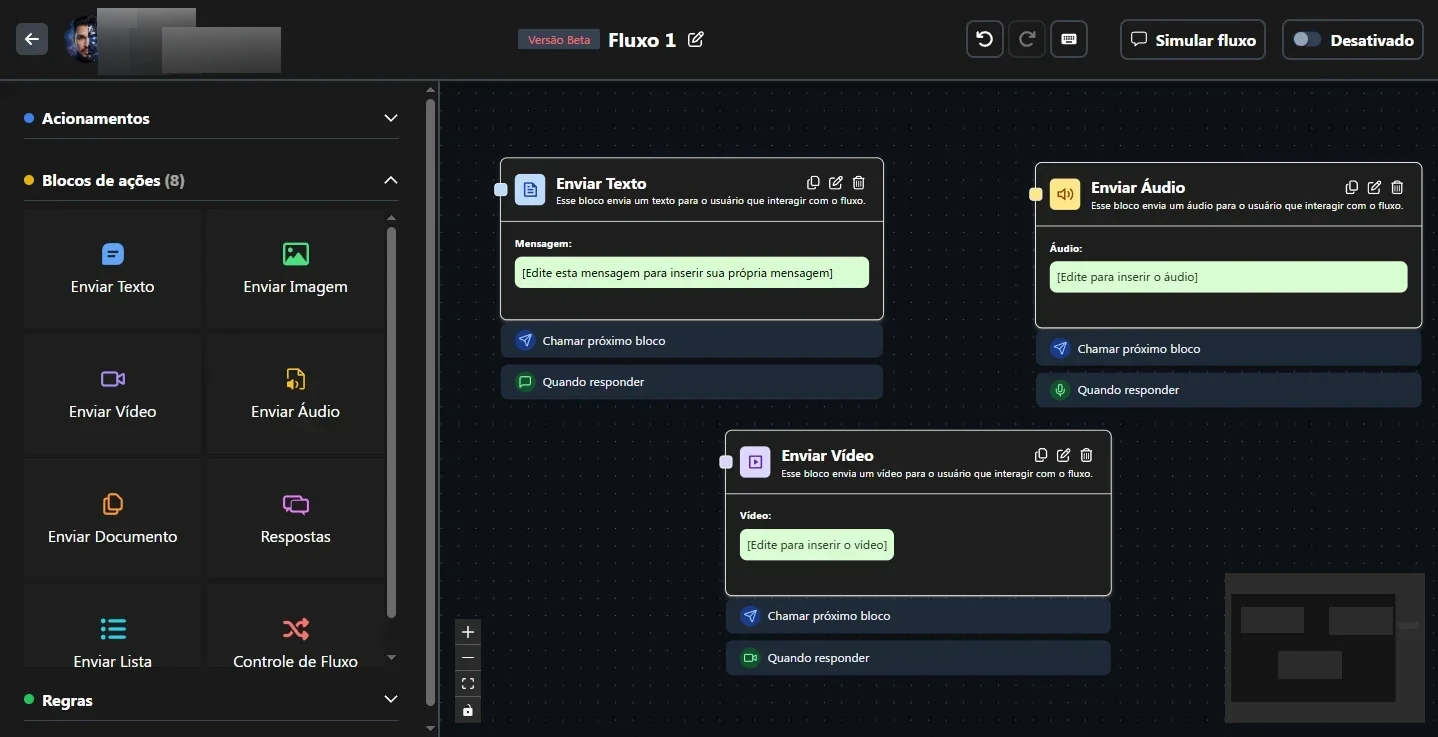Click Simular fluxo button
Screen dimensions: 1438x737
click(x=1193, y=40)
